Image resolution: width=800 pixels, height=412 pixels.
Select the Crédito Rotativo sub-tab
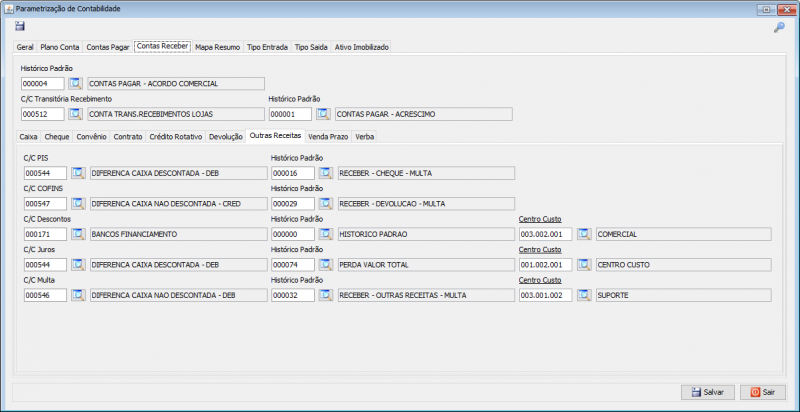coord(175,135)
